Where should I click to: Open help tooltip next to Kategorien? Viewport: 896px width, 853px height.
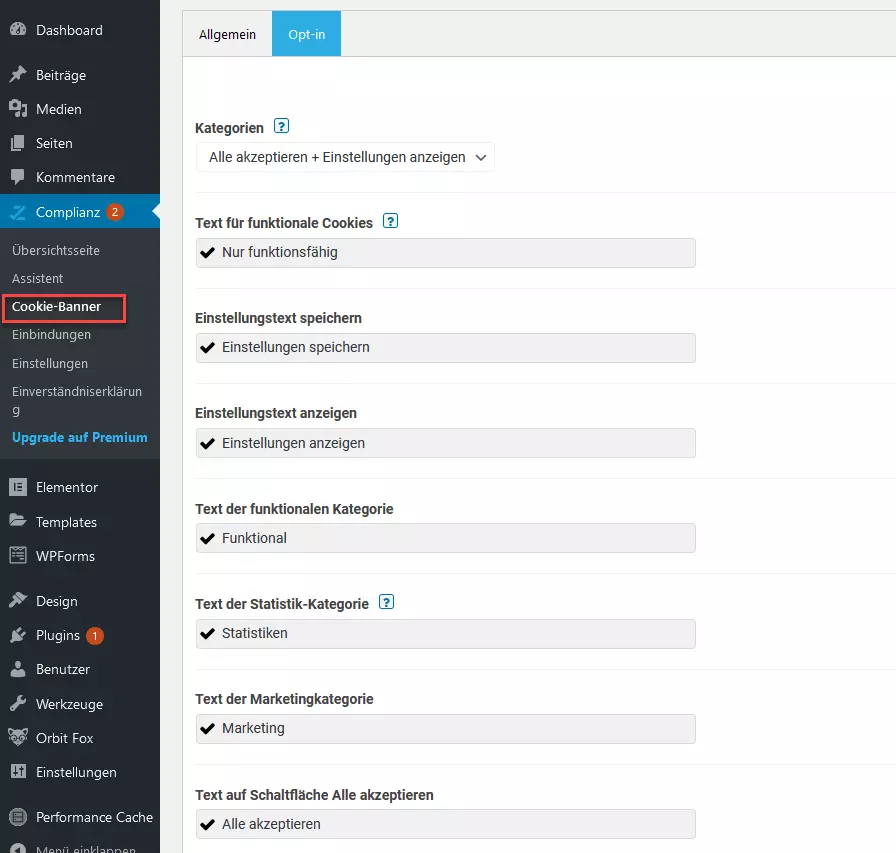click(x=282, y=126)
